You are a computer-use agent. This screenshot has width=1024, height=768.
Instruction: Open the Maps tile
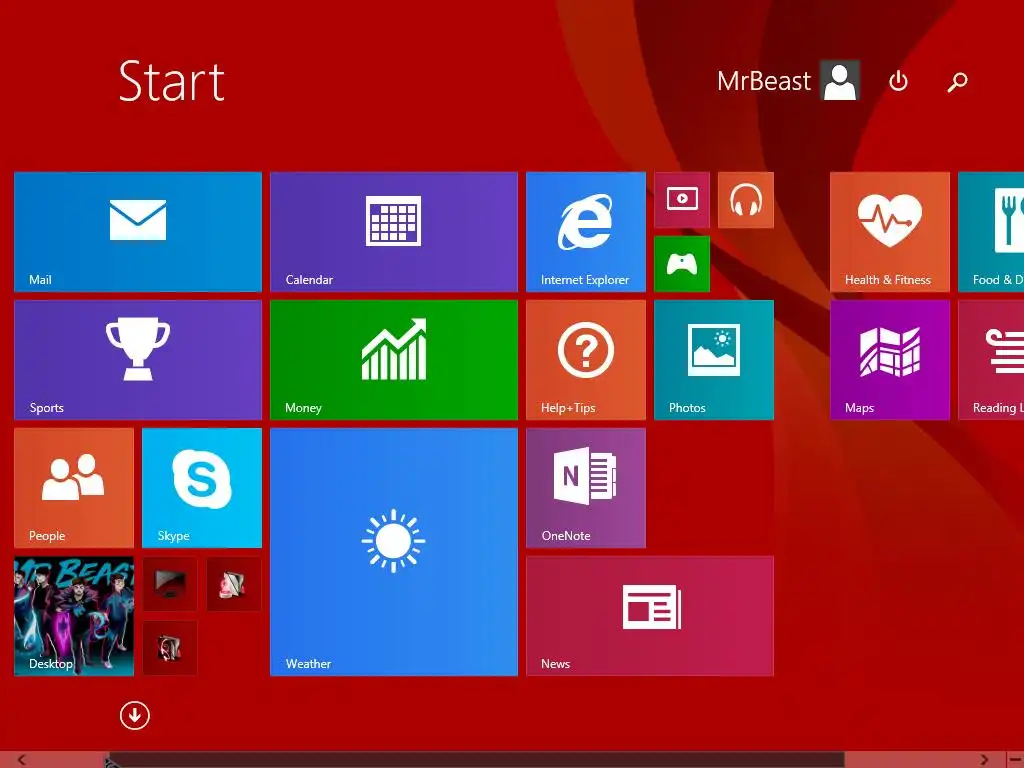890,360
